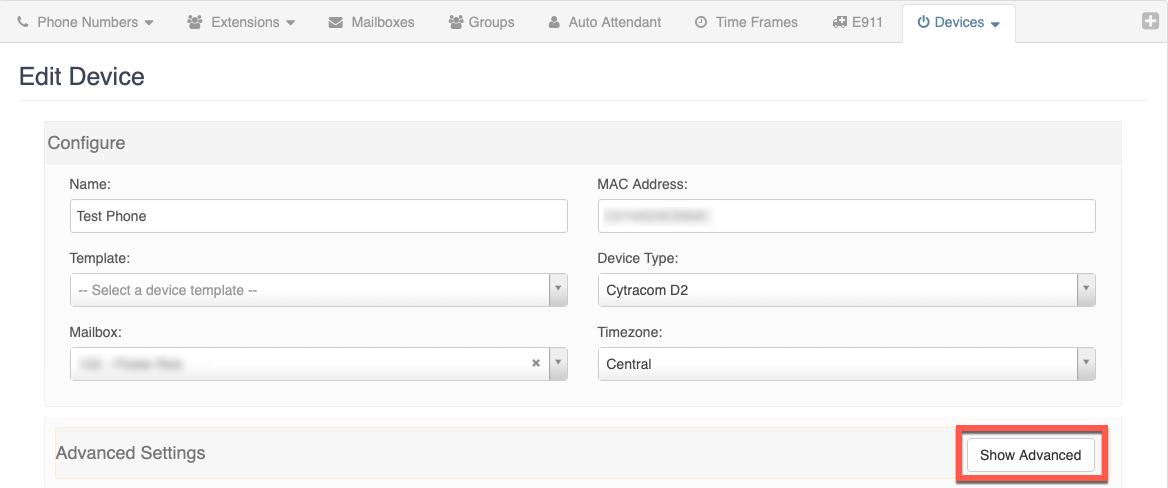The image size is (1168, 488).
Task: Open the Phone Numbers tab caret
Action: 149,23
